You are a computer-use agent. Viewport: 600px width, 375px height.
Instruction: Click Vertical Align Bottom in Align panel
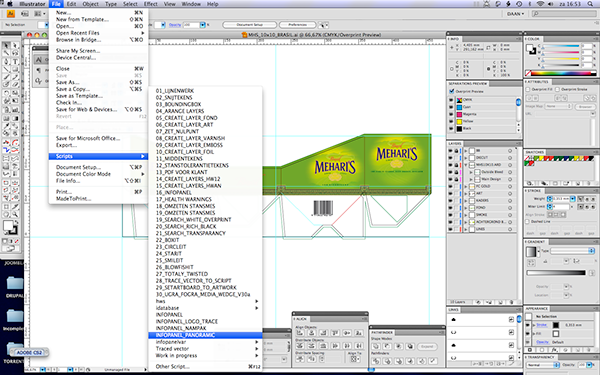pyautogui.click(x=359, y=333)
